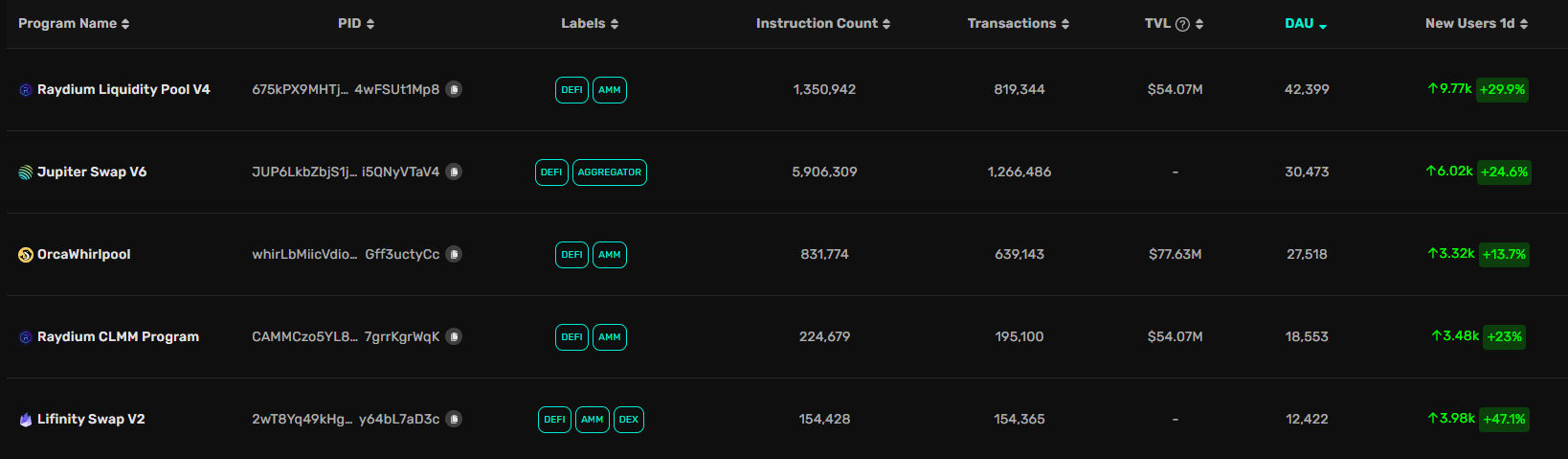Sort by Transactions column header
The image size is (1568, 459).
tap(1018, 23)
